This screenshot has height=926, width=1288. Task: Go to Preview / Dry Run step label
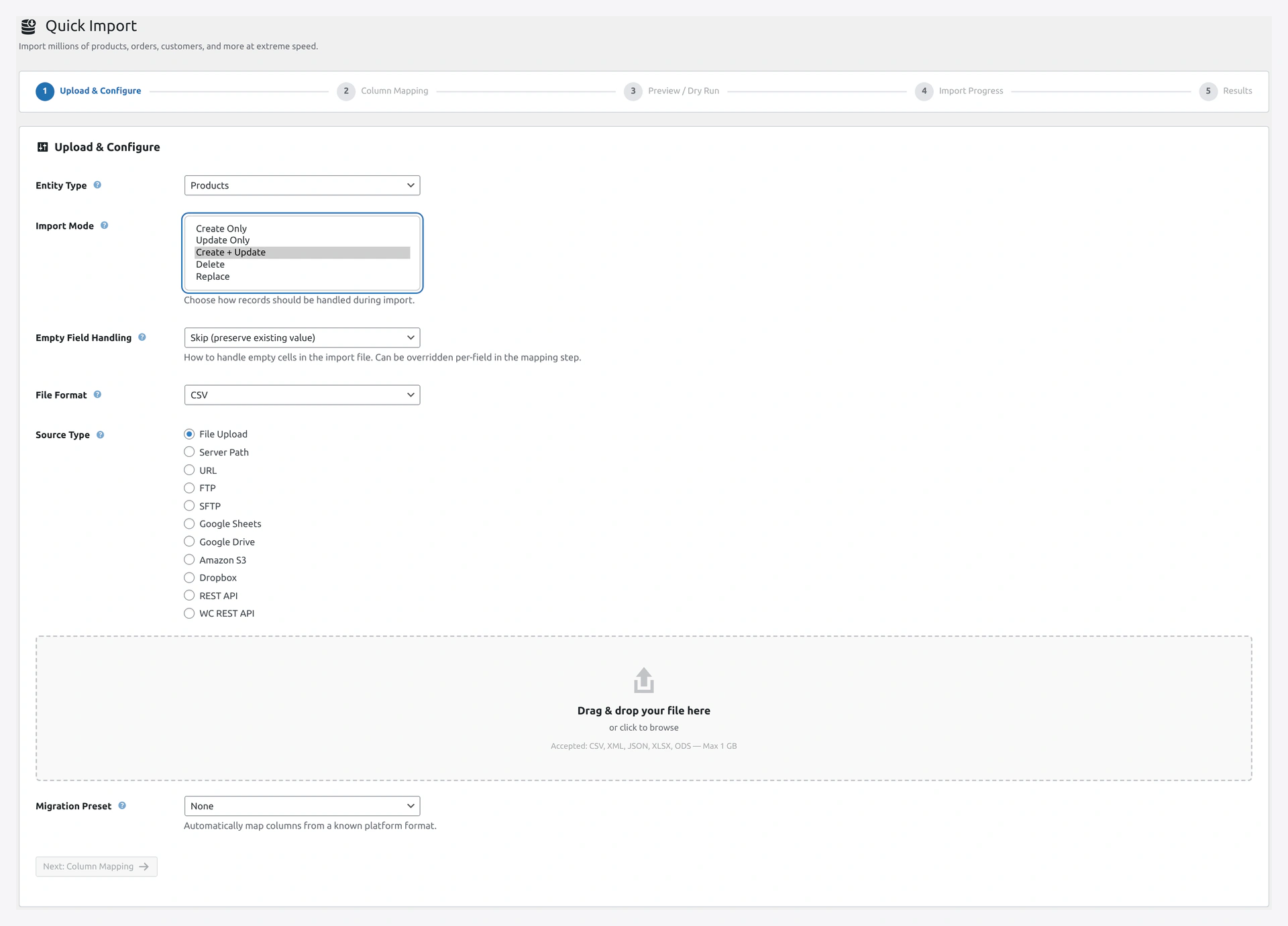tap(684, 91)
